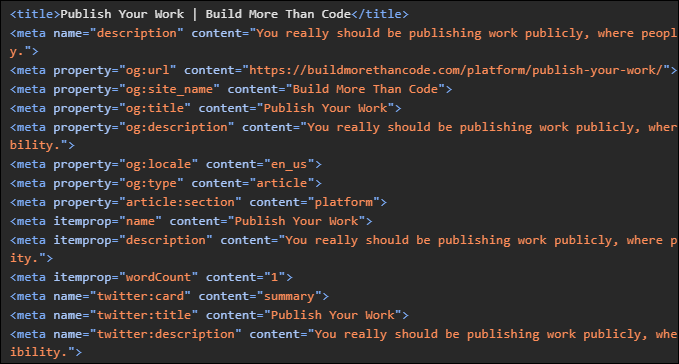Click the wordCount content value "1"
679x364 pixels.
click(275, 277)
